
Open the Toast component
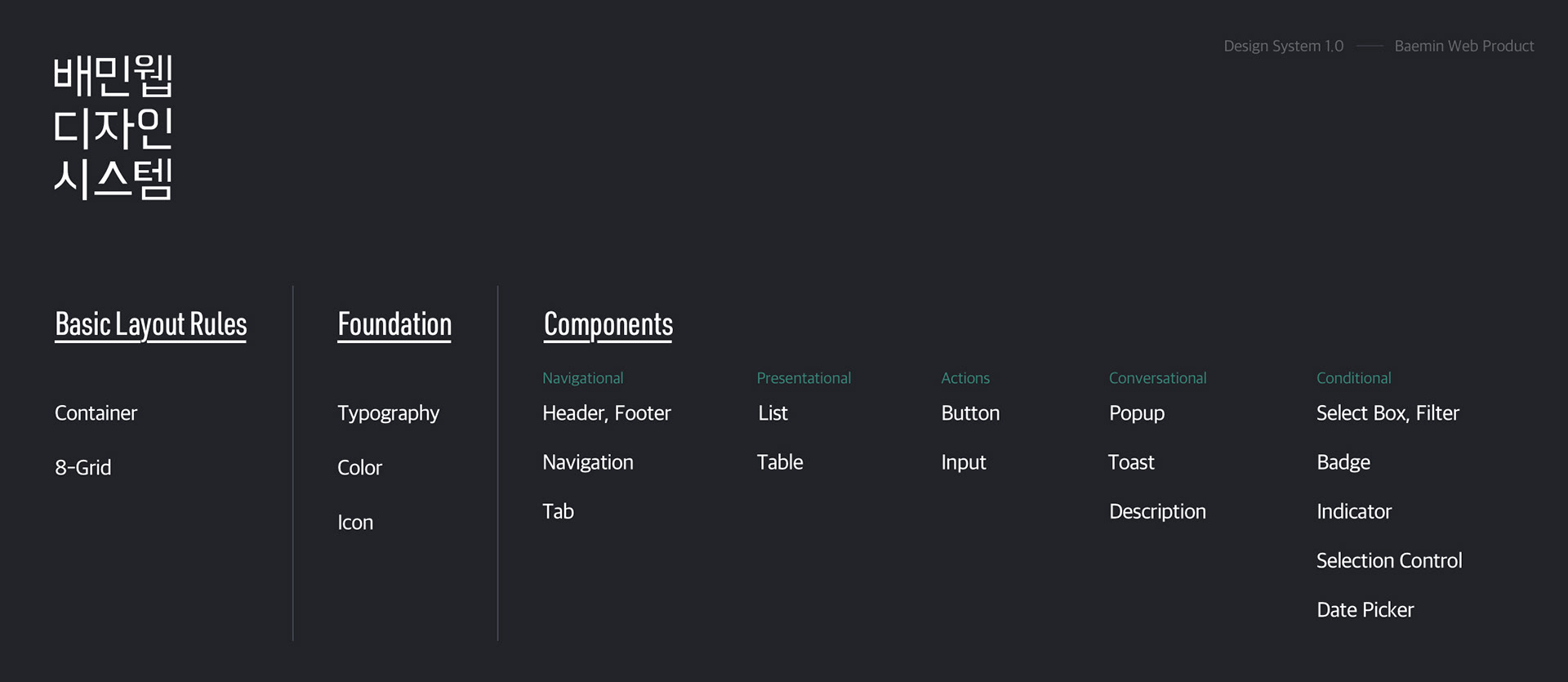pos(1131,462)
